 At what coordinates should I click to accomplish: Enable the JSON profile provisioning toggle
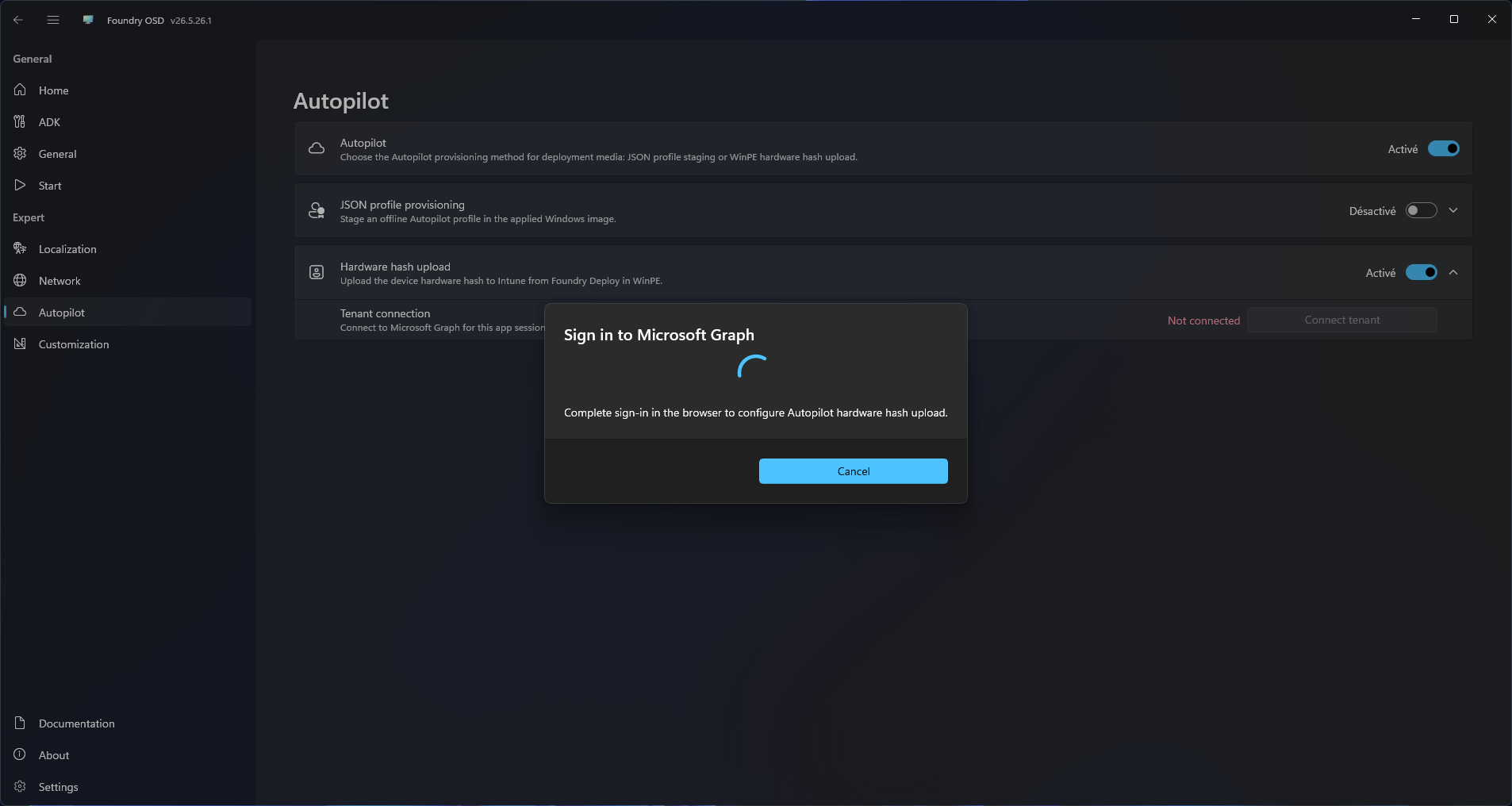(x=1421, y=210)
